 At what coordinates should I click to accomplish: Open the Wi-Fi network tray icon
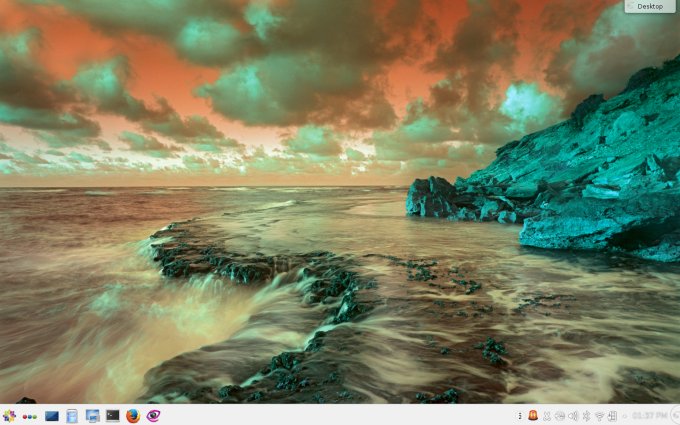coord(599,416)
